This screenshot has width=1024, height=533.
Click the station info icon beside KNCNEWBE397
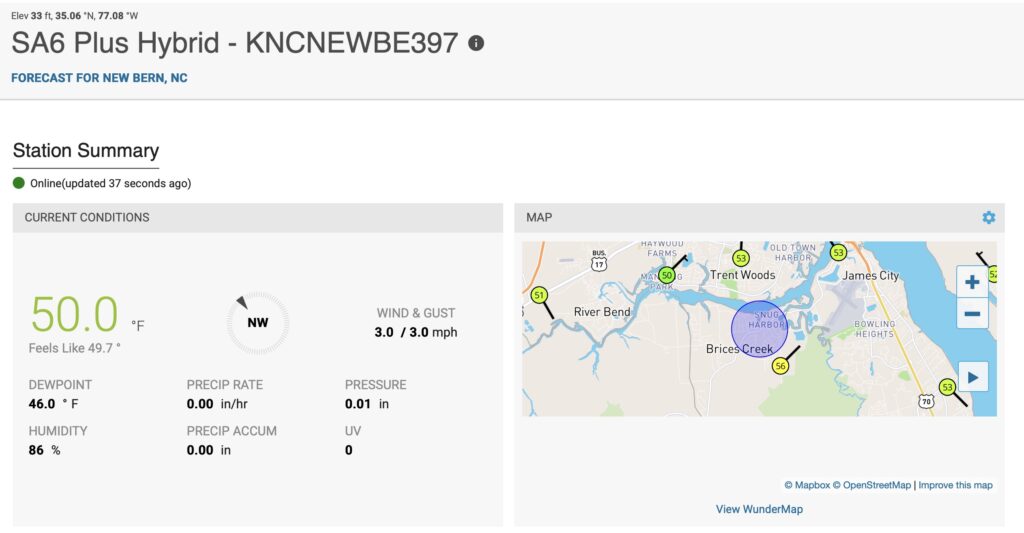tap(476, 43)
